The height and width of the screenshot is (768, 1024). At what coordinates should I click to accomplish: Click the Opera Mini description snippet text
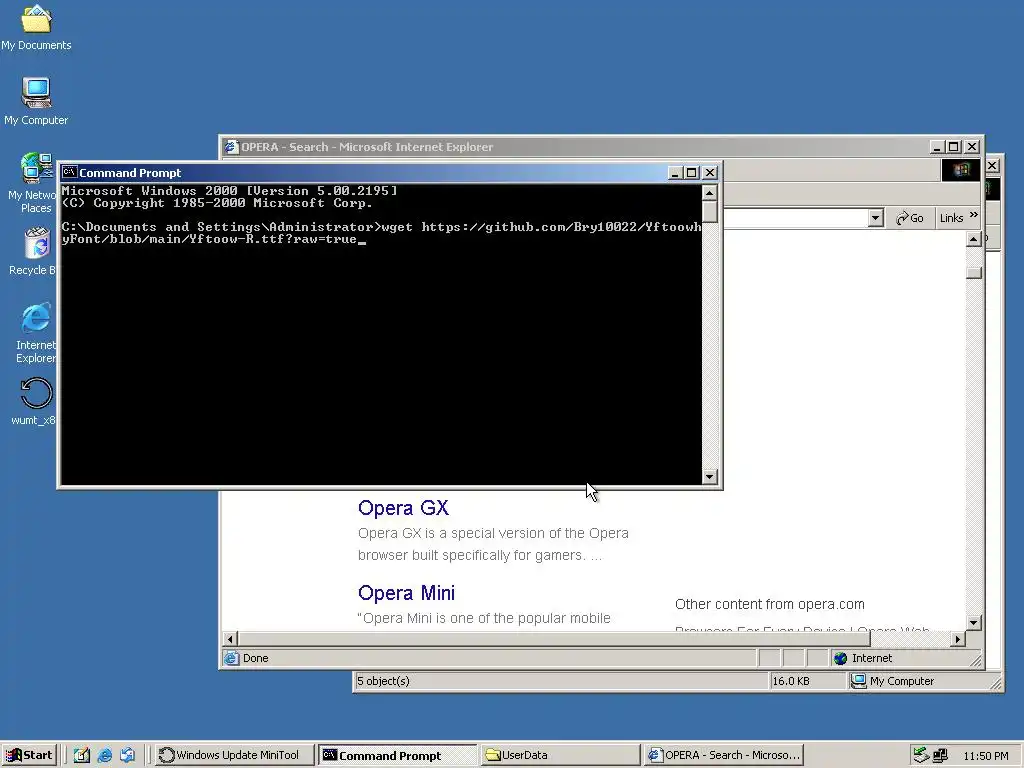coord(484,618)
